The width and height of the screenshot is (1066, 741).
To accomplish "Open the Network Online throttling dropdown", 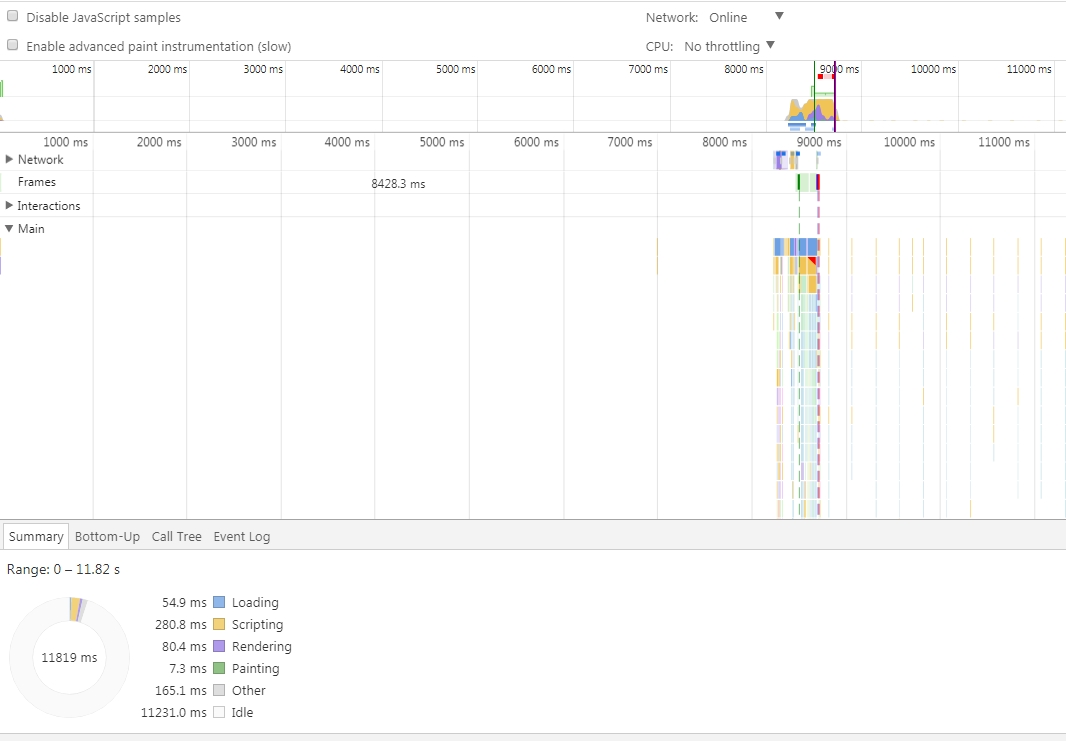I will click(745, 17).
